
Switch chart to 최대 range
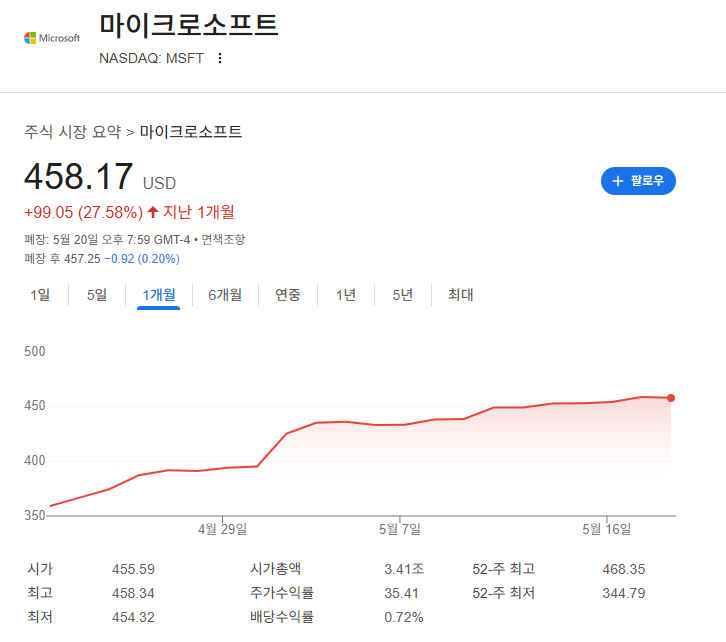460,295
